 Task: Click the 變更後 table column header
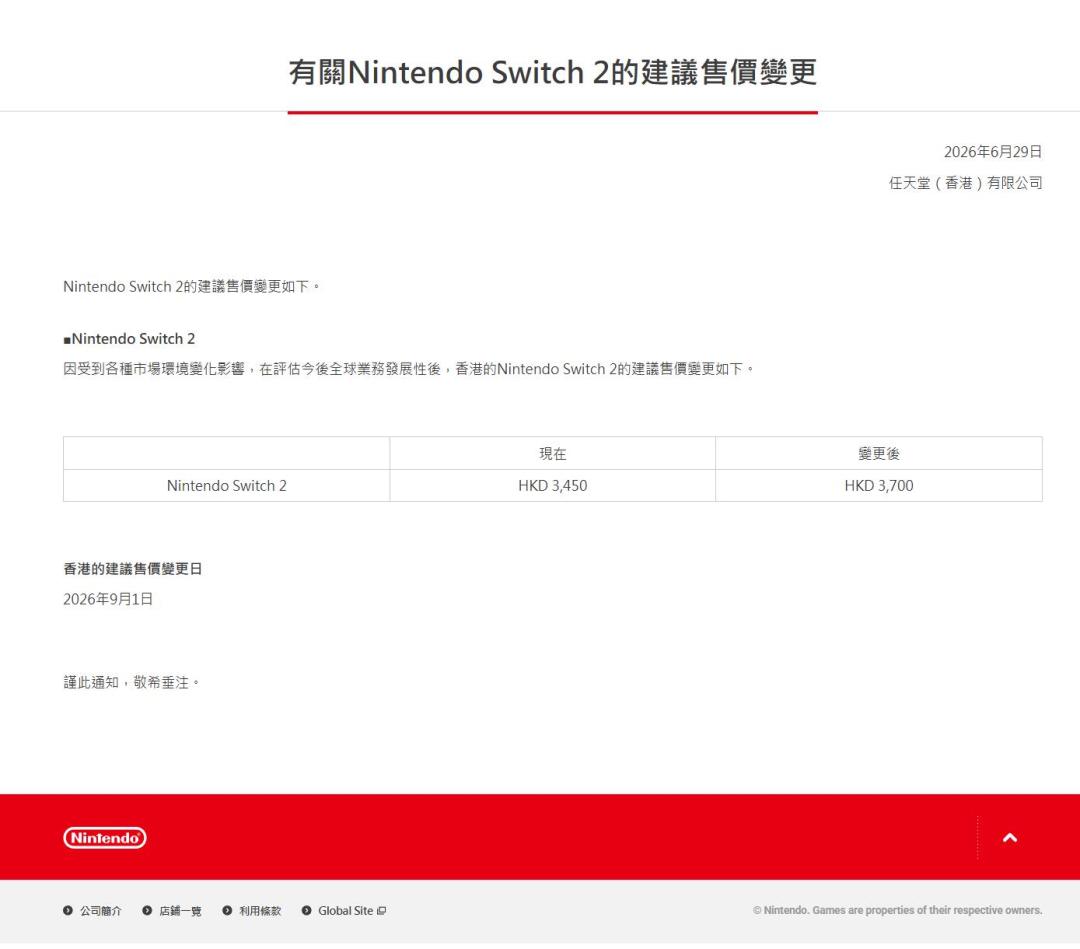pos(879,453)
